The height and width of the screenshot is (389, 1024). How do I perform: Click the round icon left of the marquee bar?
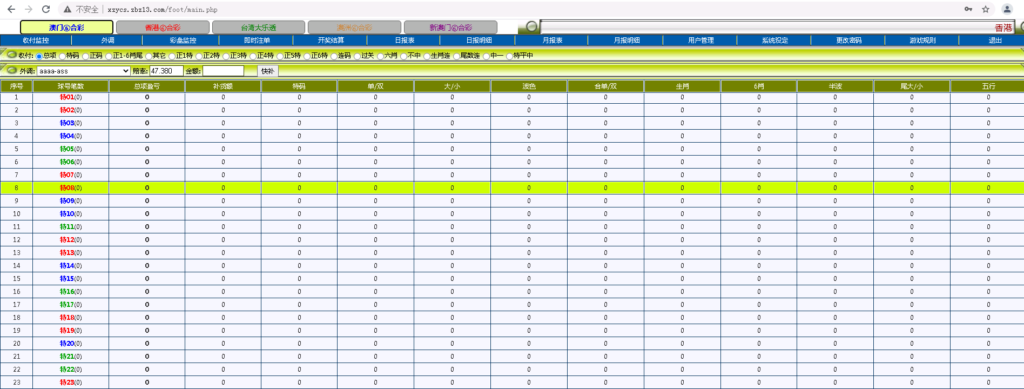tap(532, 27)
